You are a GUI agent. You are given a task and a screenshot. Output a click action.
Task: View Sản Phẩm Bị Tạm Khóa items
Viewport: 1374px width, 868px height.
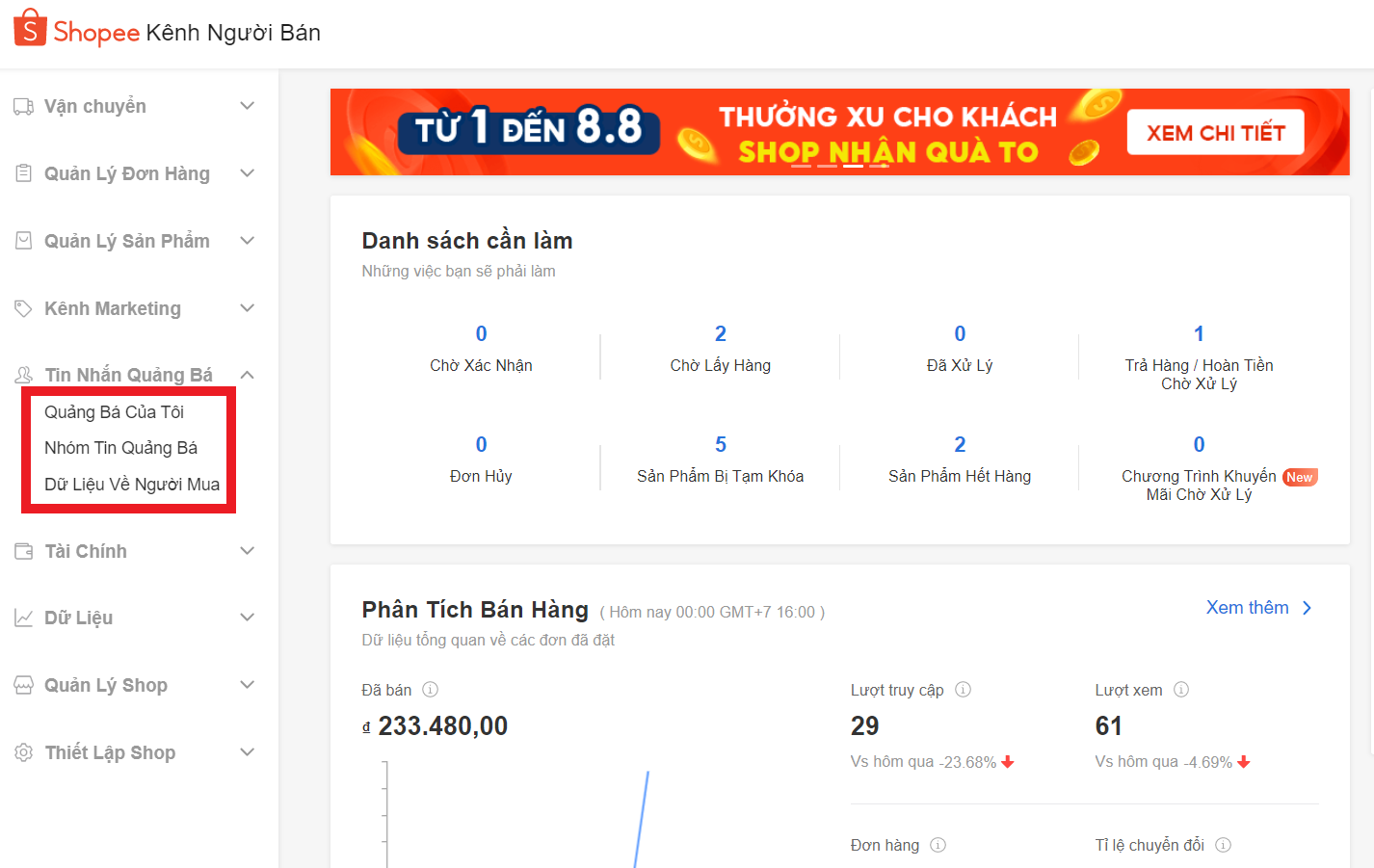720,445
